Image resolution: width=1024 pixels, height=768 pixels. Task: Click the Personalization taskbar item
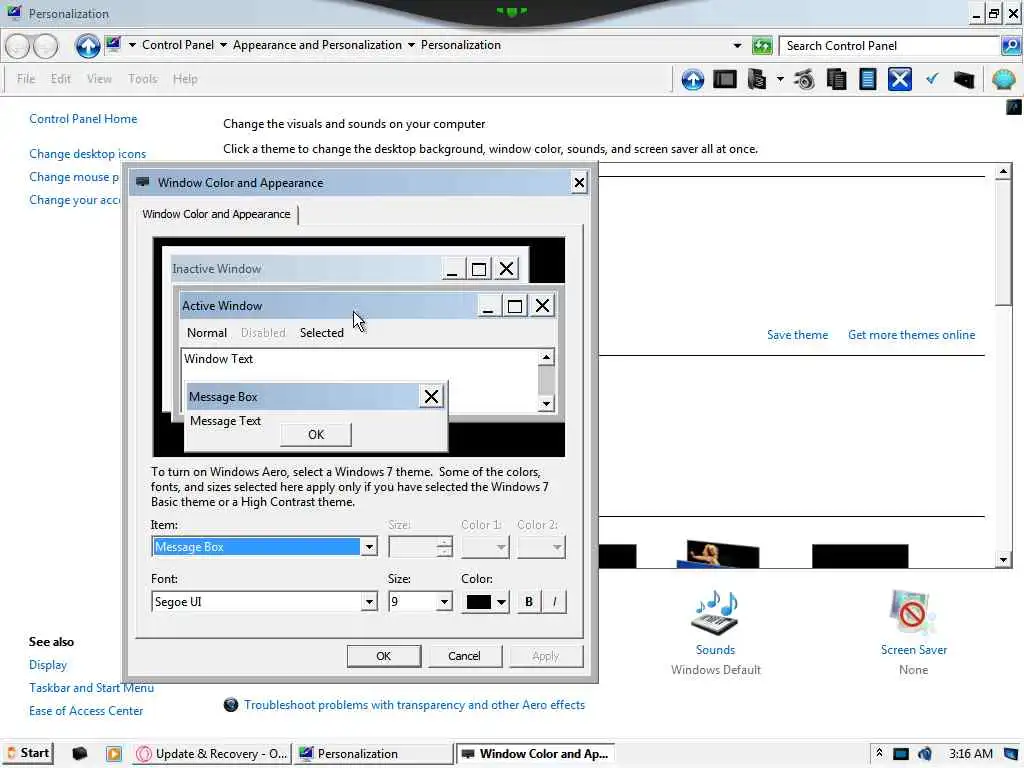point(373,754)
